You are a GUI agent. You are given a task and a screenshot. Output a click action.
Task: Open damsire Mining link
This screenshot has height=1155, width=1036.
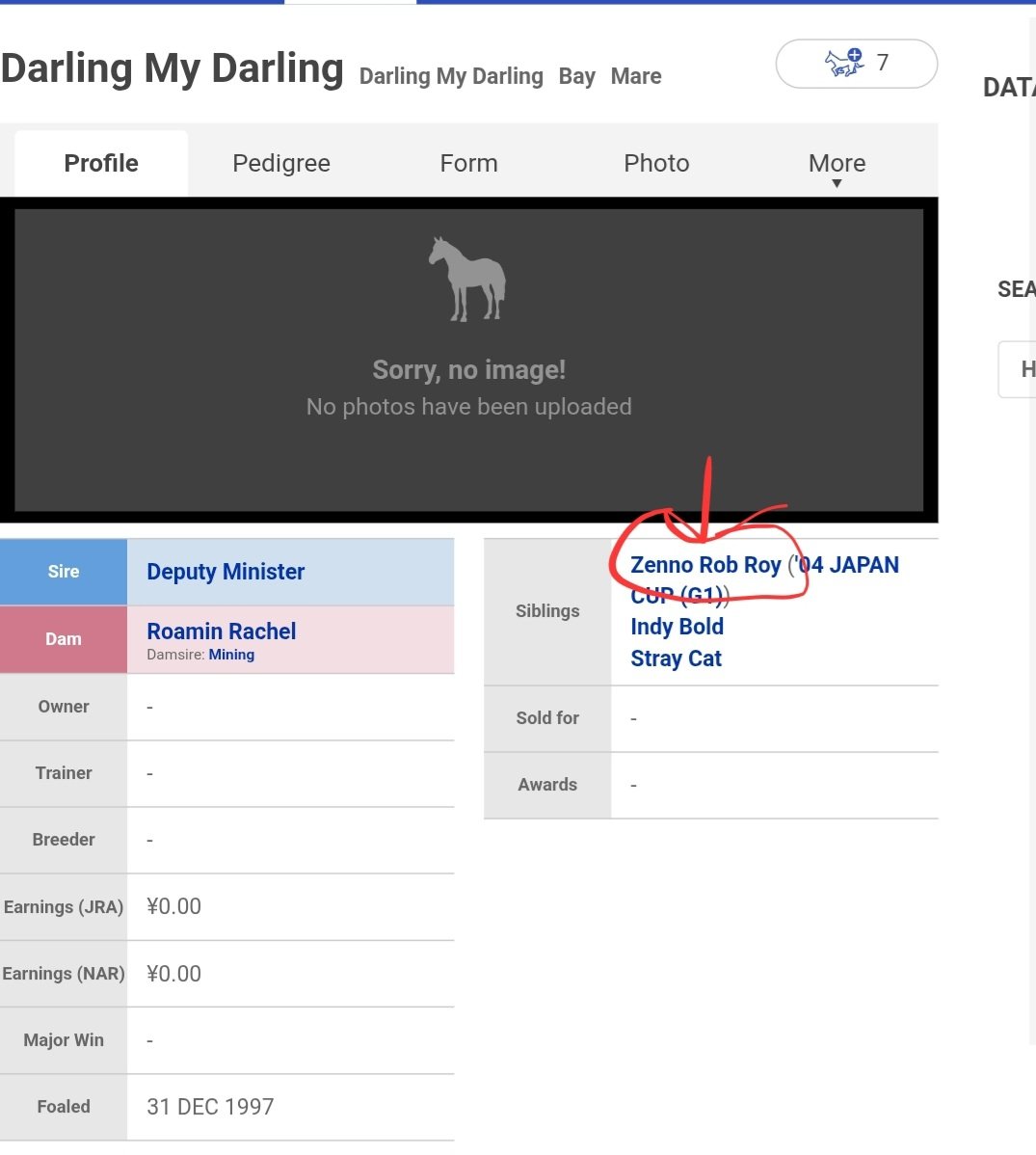pos(231,654)
